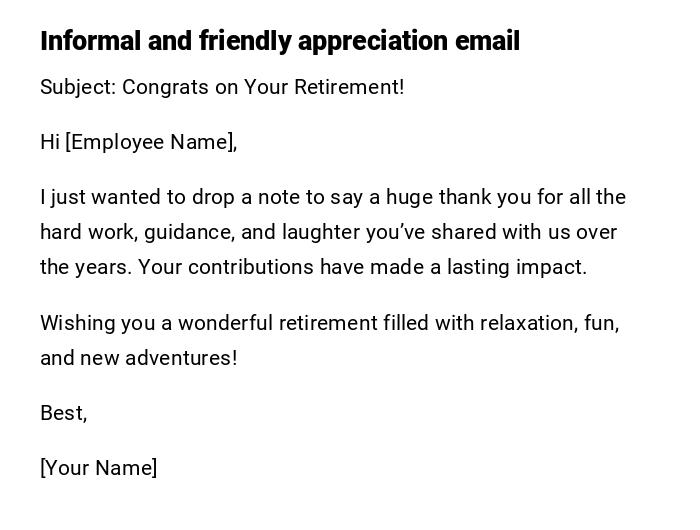Click the "Best," sign-off
Screen dimensions: 700x530
63,413
